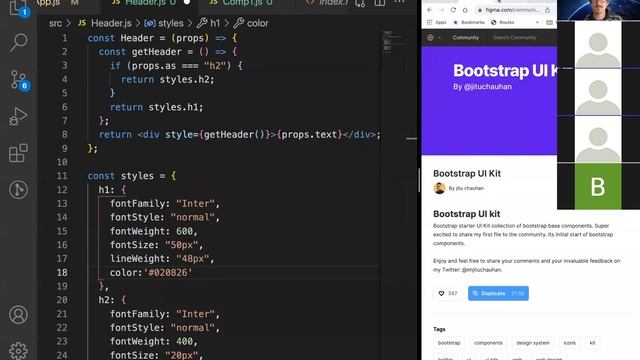Viewport: 640px width, 360px height.
Task: Click the blue Duplicate button
Action: (498, 293)
